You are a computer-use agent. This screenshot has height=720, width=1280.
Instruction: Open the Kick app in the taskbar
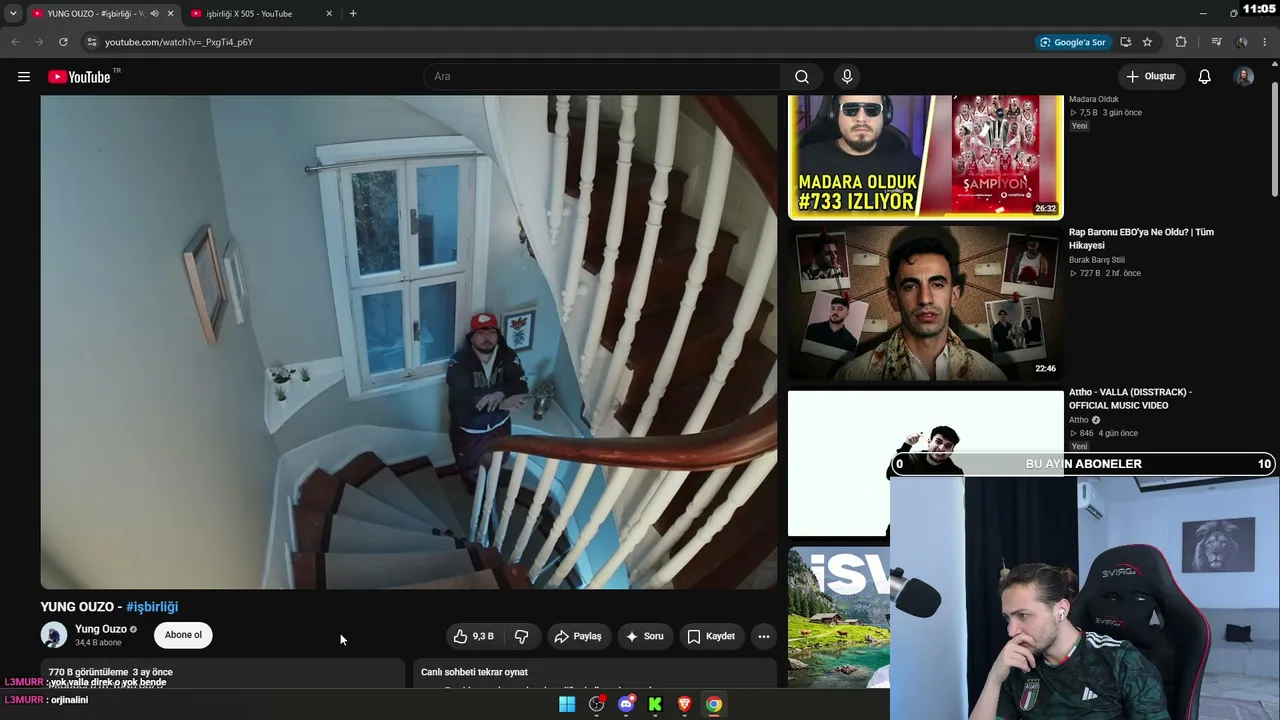pyautogui.click(x=655, y=704)
